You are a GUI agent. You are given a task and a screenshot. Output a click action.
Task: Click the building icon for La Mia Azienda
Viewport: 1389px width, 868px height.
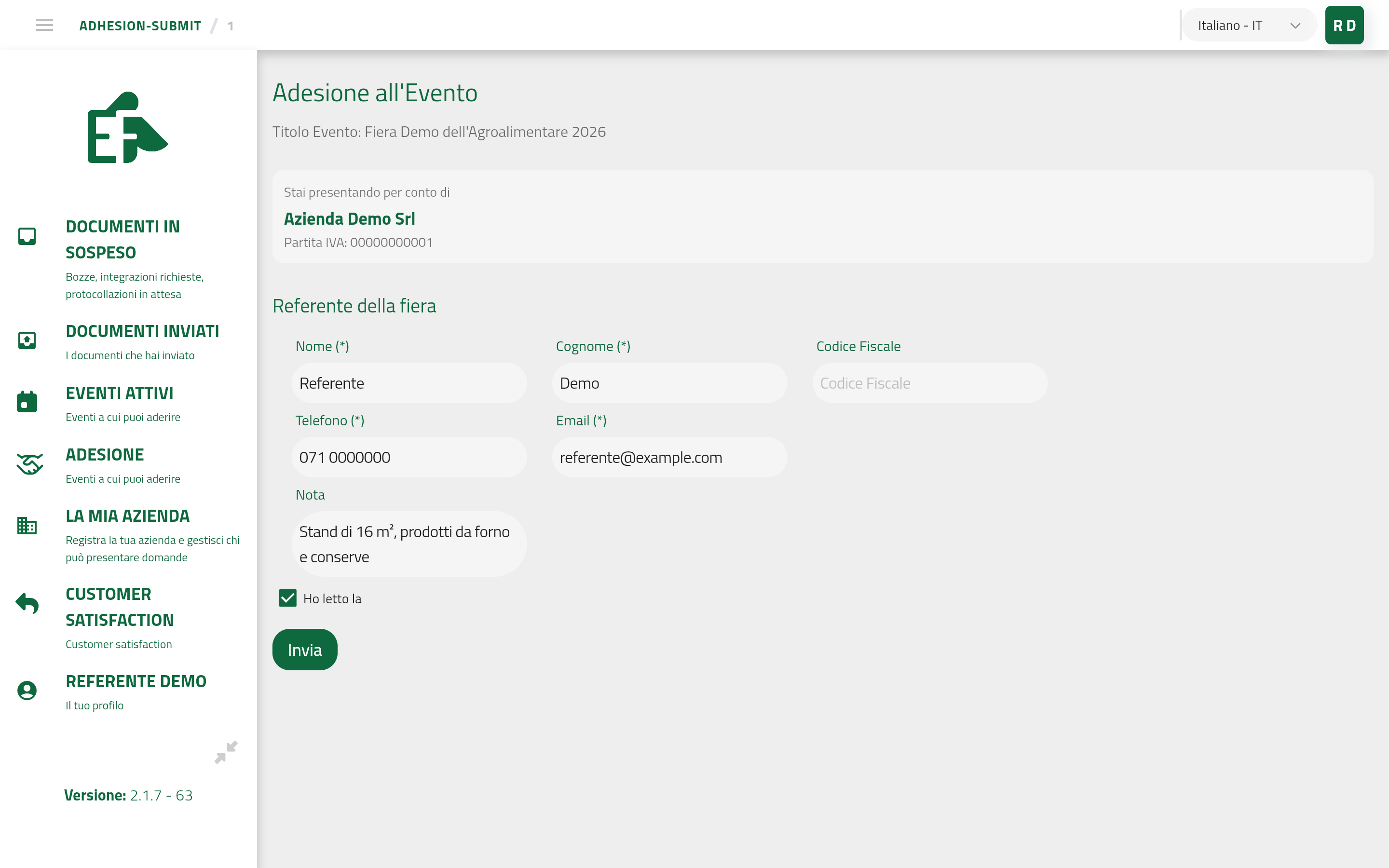click(27, 525)
